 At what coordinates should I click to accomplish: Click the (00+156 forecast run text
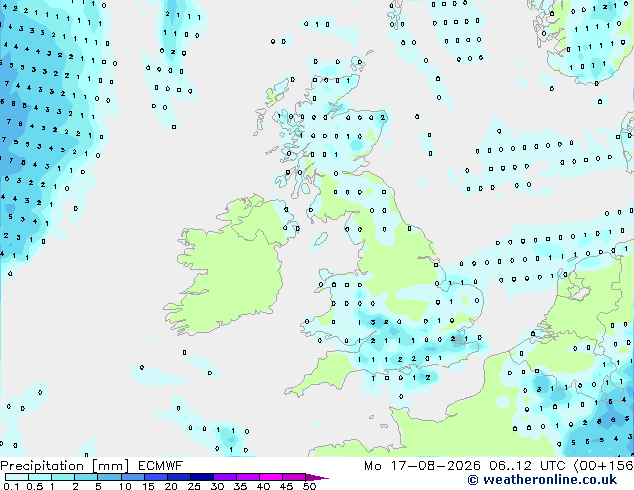[604, 466]
